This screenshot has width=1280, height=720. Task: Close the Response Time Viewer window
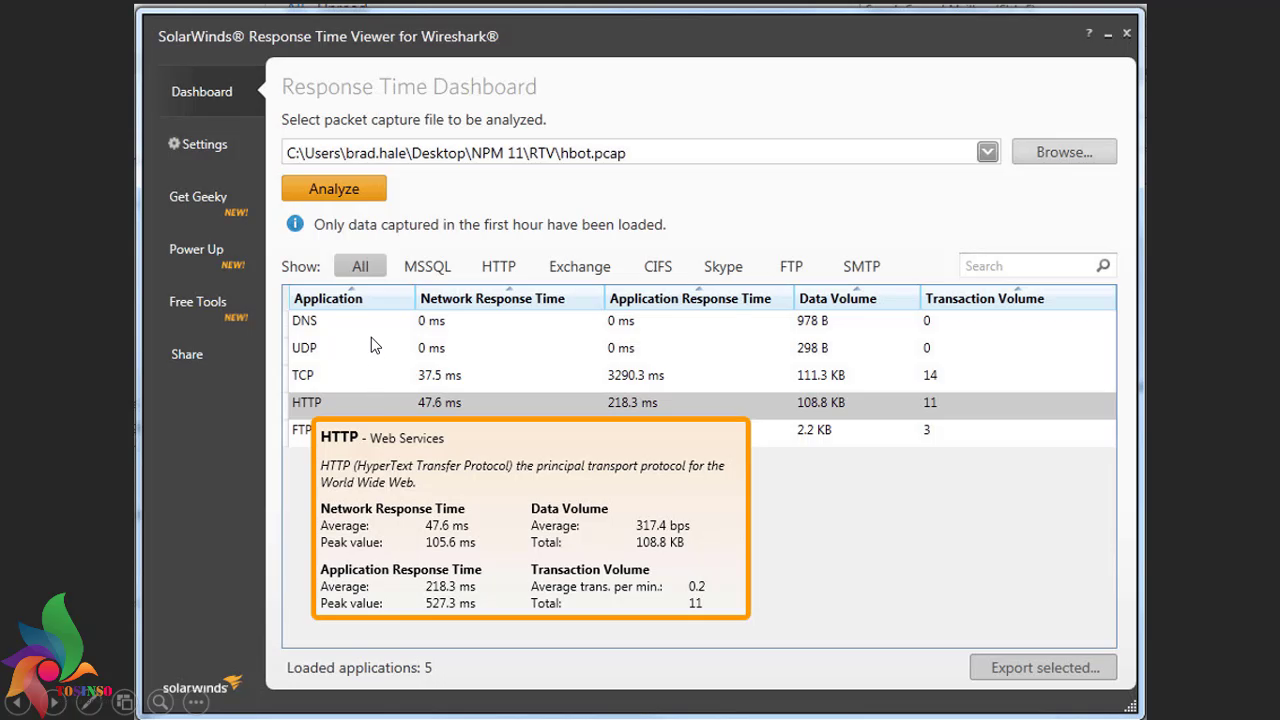click(1127, 33)
